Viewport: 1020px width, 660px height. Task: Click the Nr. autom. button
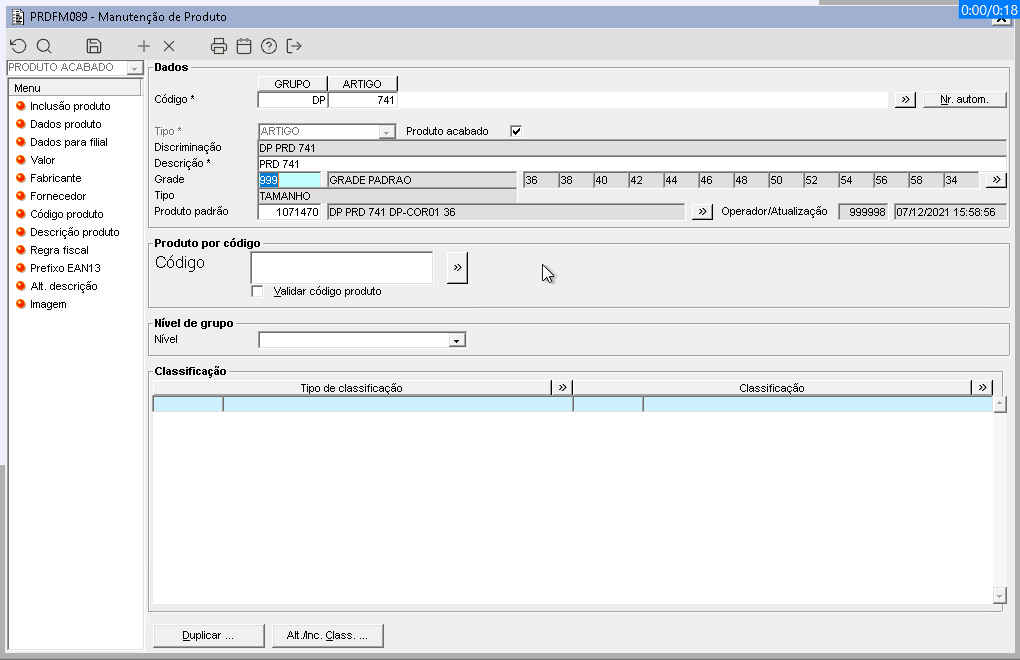pyautogui.click(x=964, y=99)
